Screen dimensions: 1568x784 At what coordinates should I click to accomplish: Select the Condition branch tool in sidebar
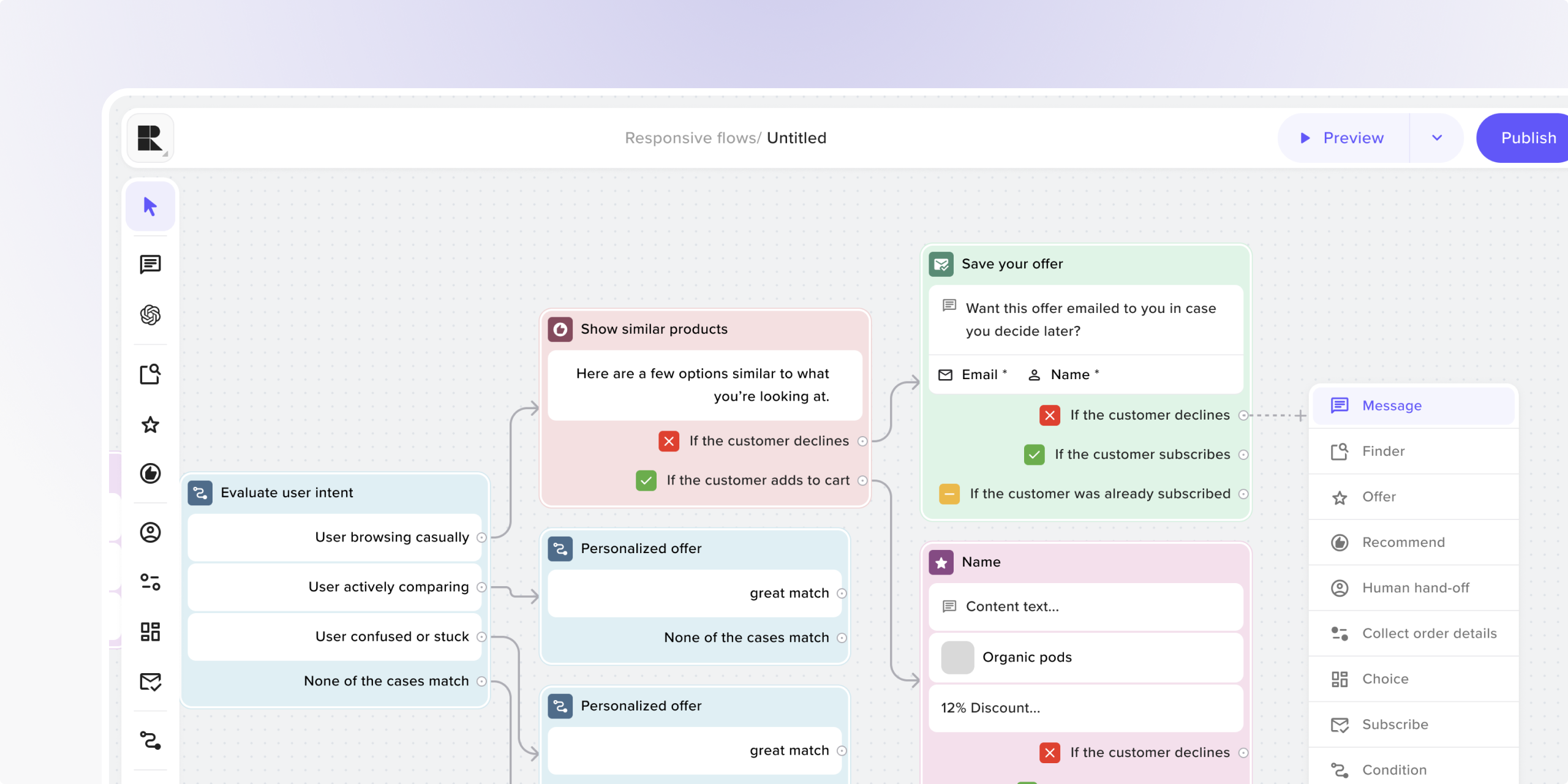tap(150, 741)
